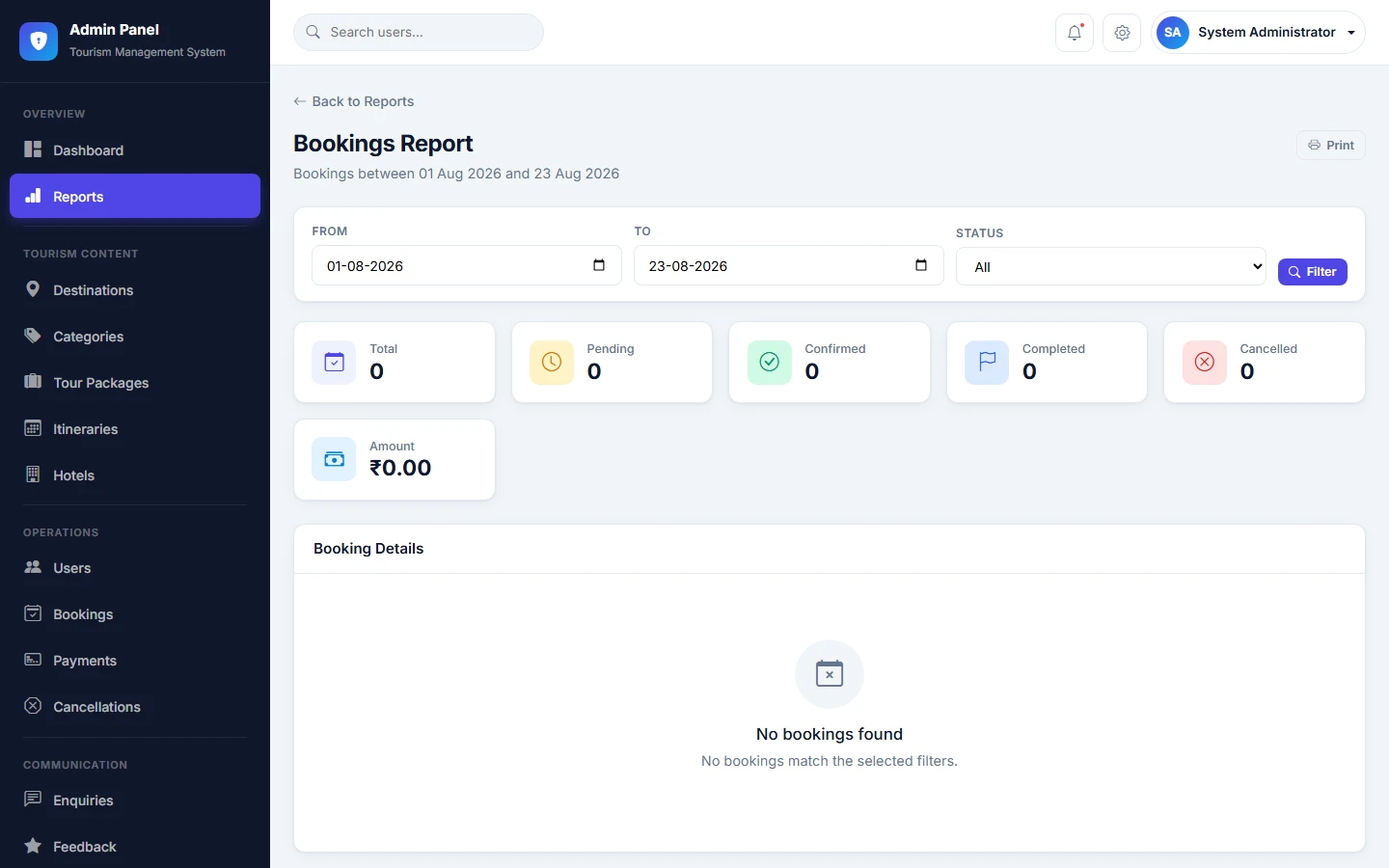The image size is (1389, 868).
Task: Print the bookings report
Action: pos(1331,146)
